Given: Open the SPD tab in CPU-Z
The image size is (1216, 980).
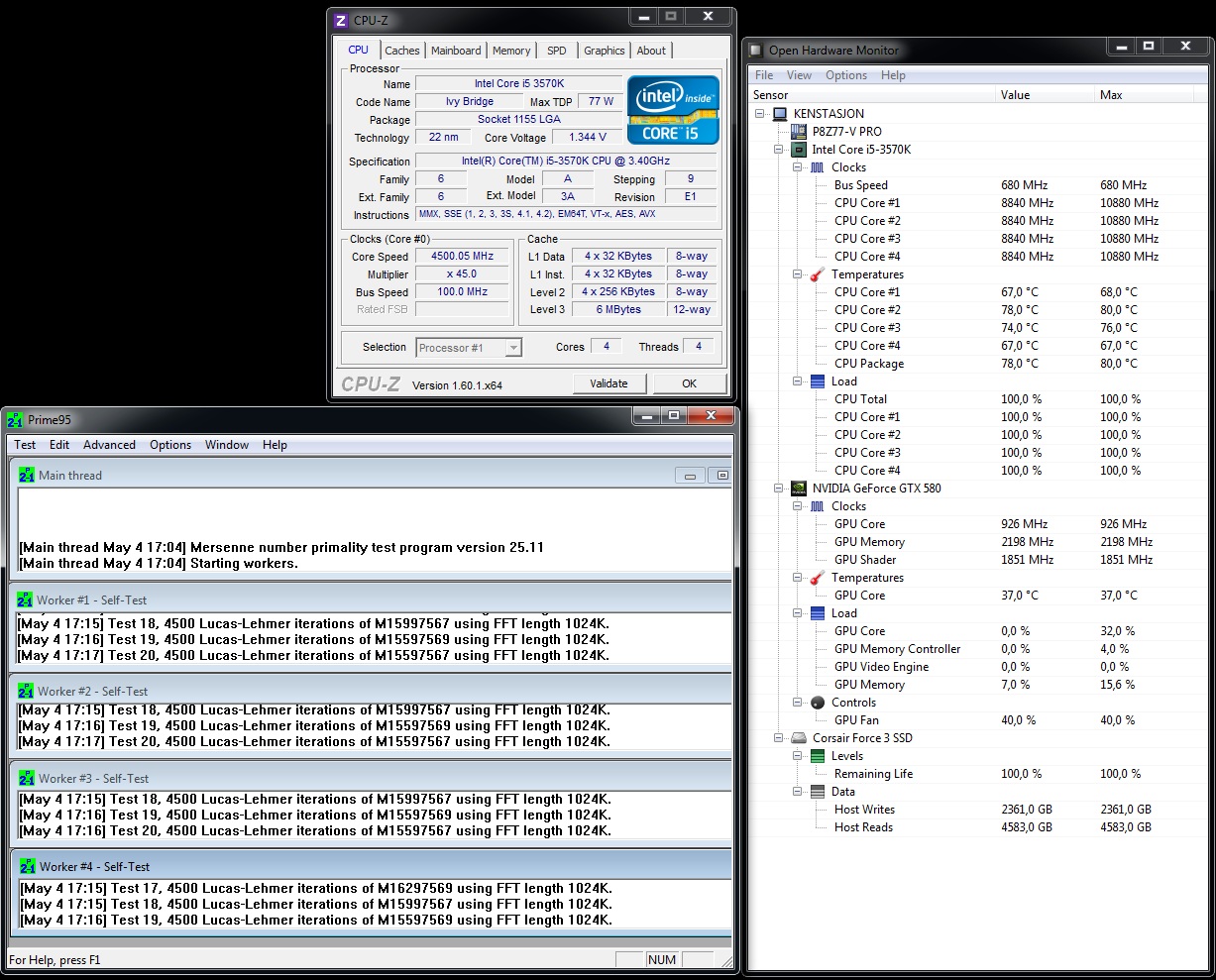Looking at the screenshot, I should coord(557,51).
